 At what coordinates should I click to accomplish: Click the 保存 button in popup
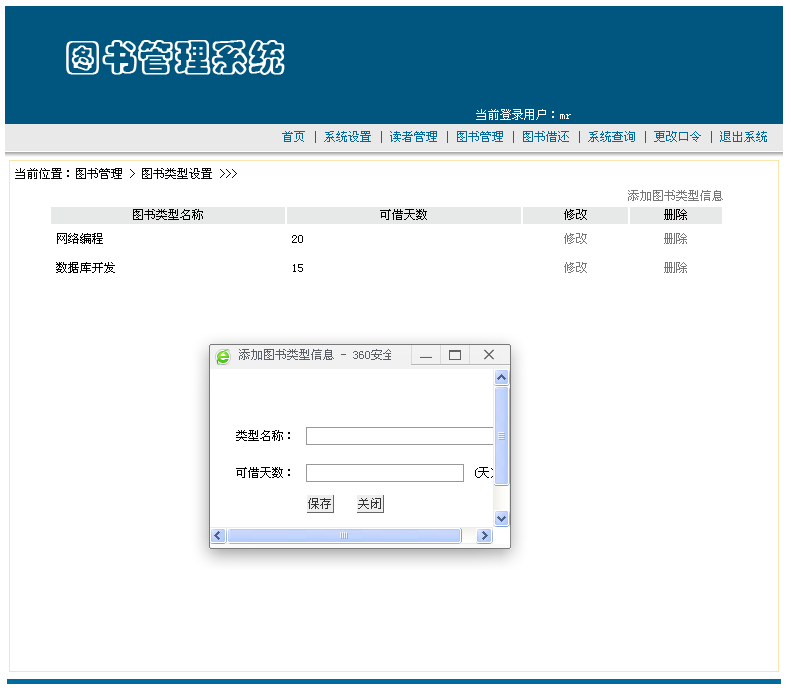point(320,503)
